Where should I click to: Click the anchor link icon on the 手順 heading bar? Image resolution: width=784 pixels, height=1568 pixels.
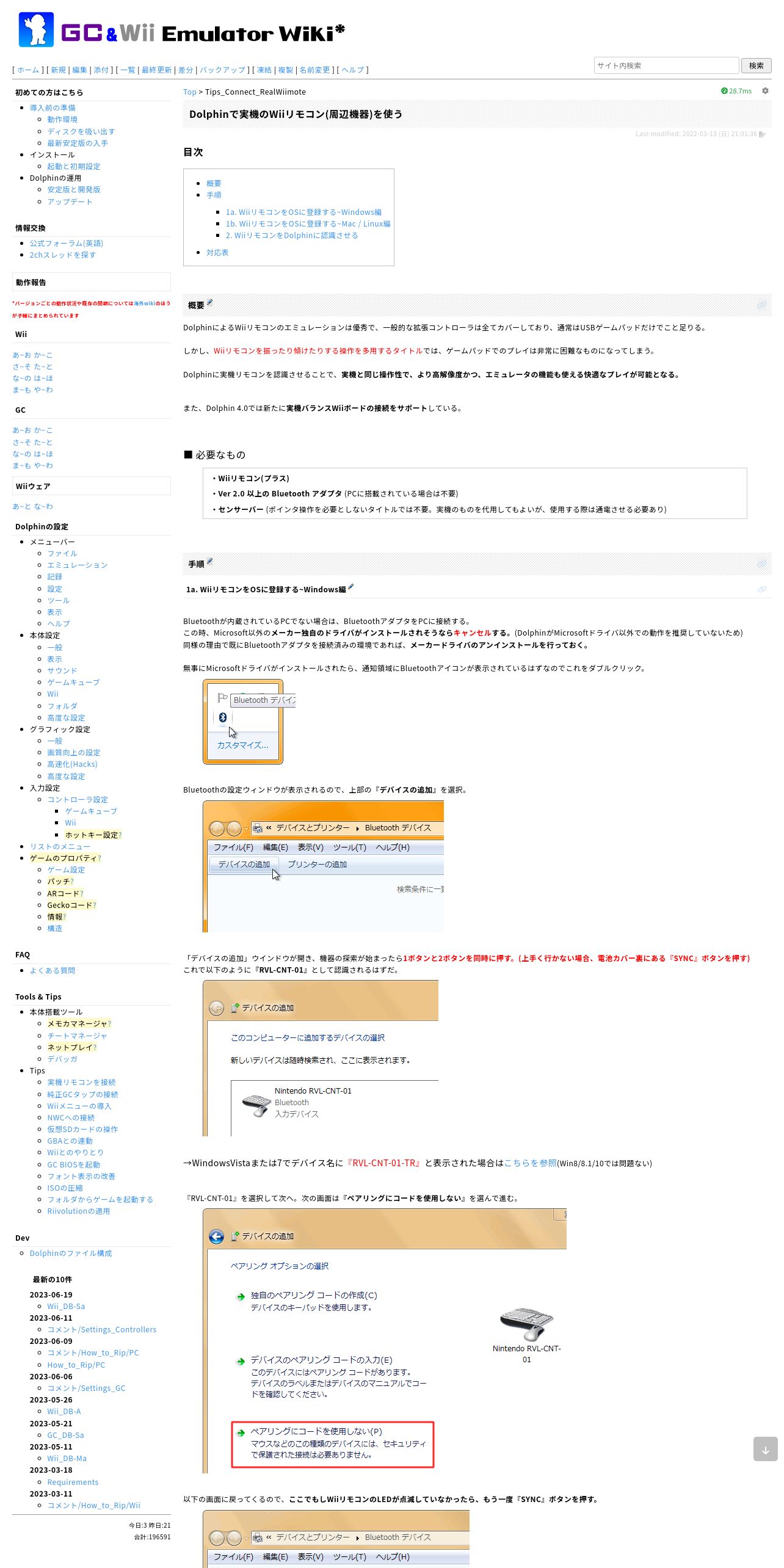762,564
